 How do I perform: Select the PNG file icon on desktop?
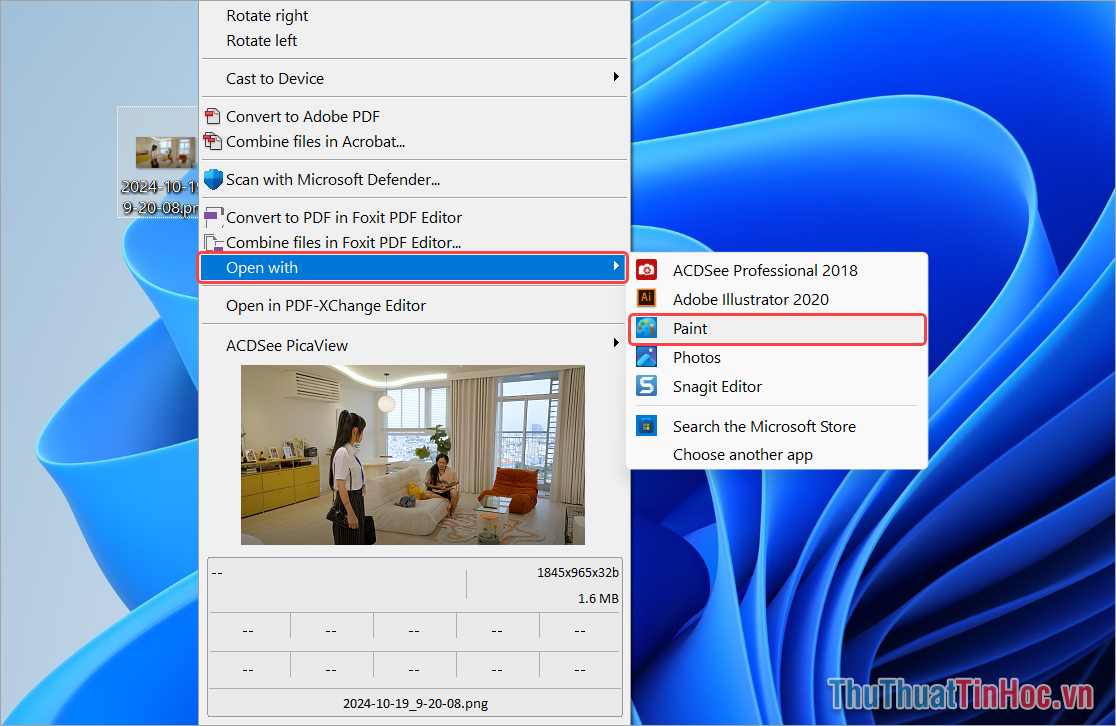tap(160, 153)
